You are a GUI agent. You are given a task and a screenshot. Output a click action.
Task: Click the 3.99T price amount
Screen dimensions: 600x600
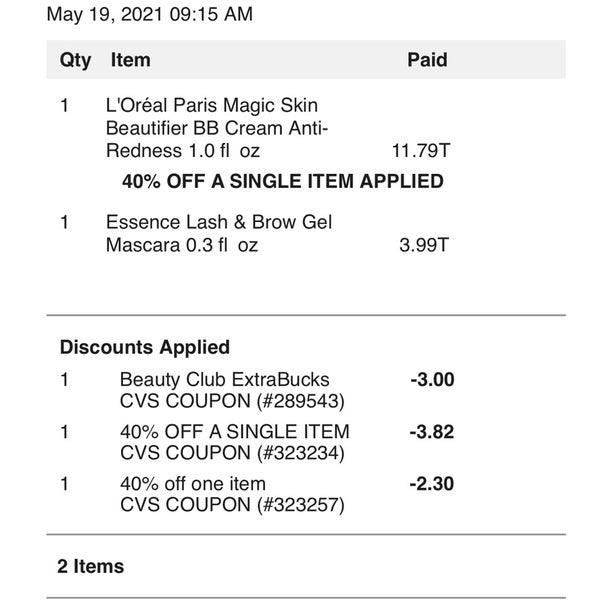424,245
